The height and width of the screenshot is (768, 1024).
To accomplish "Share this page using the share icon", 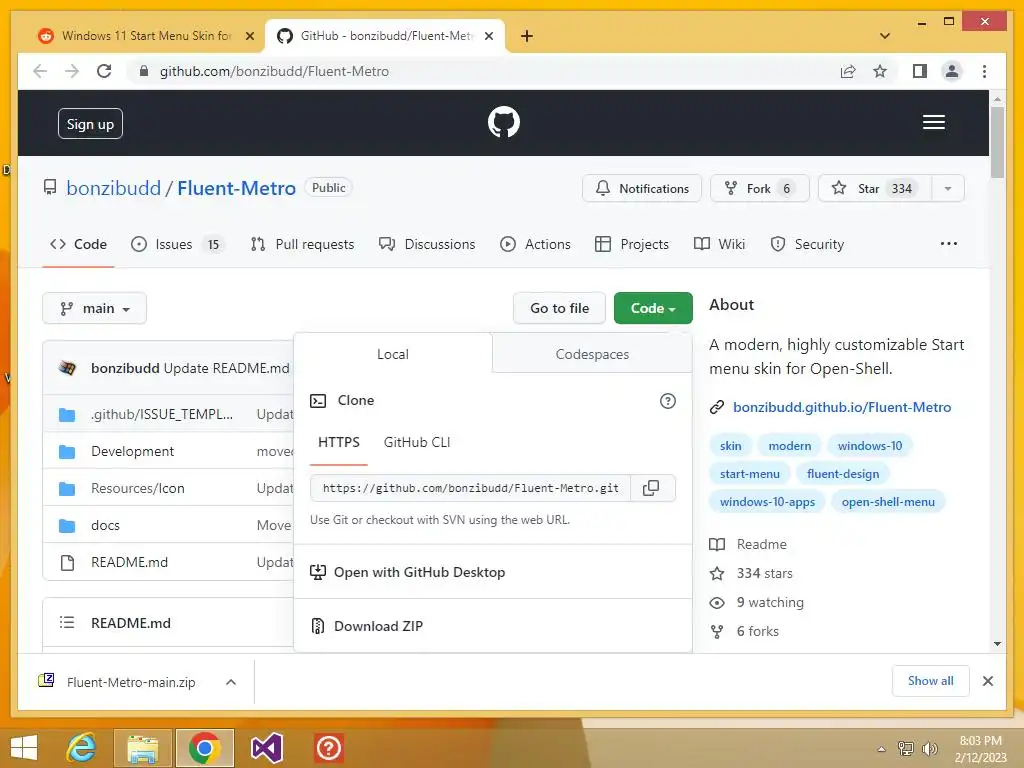I will (848, 71).
